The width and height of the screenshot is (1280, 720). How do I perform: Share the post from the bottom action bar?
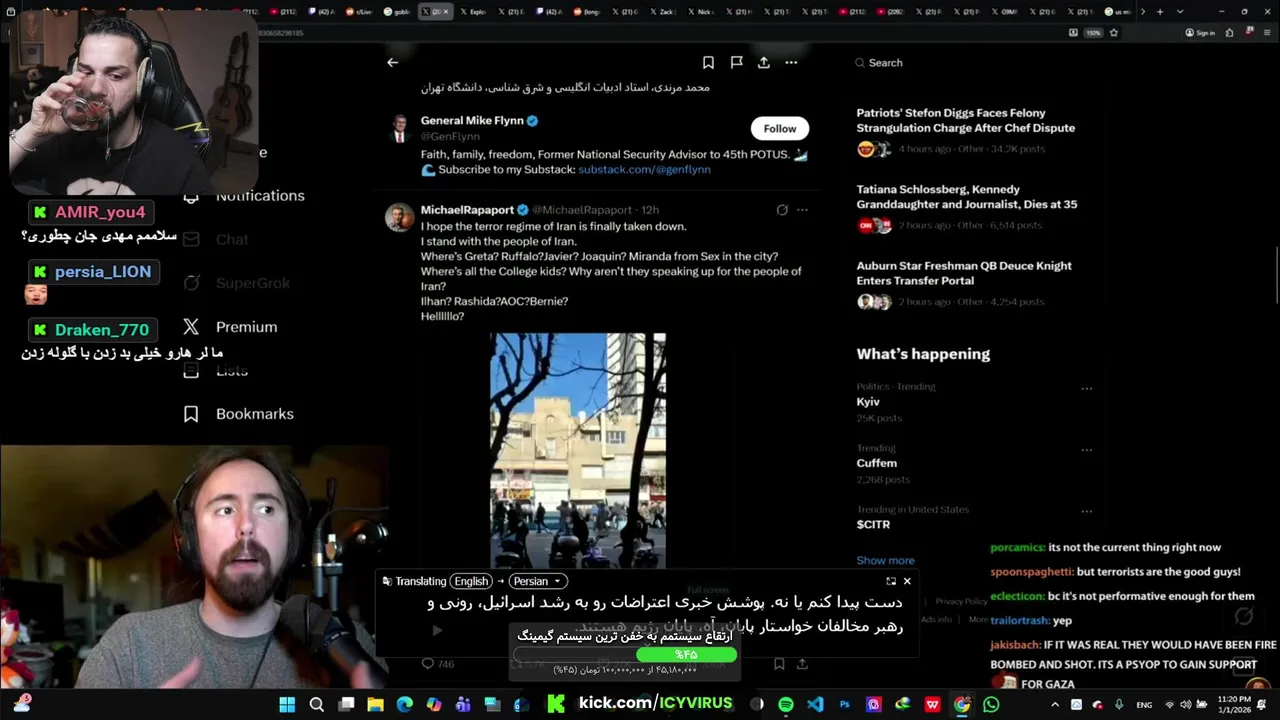(x=802, y=663)
